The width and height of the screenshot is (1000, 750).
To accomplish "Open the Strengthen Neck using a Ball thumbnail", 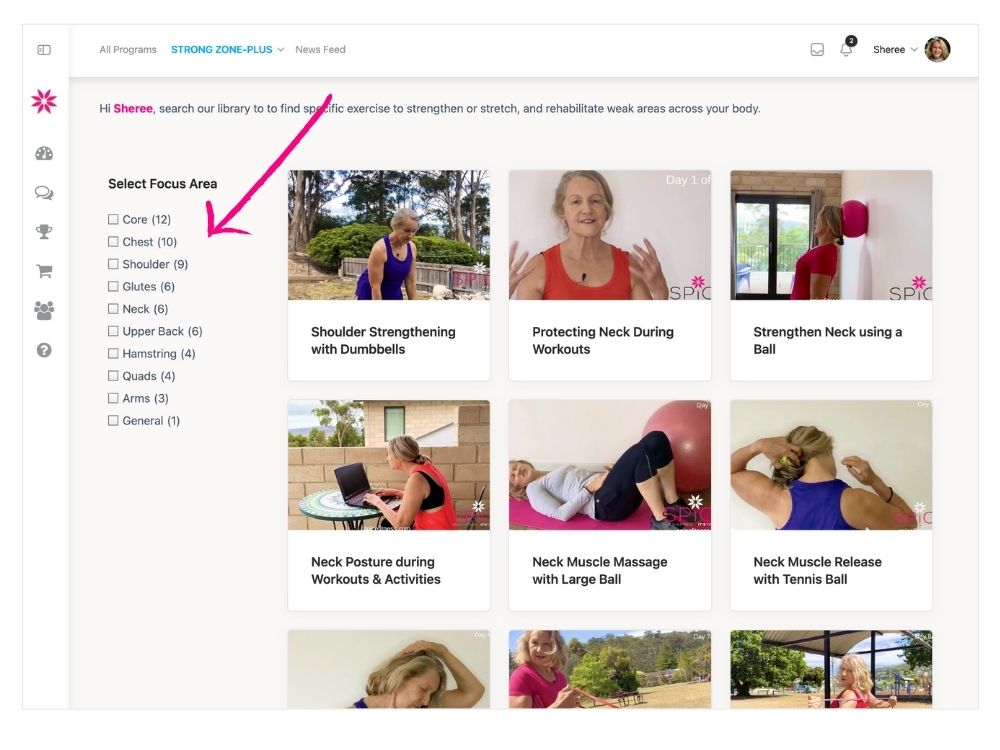I will [x=831, y=235].
